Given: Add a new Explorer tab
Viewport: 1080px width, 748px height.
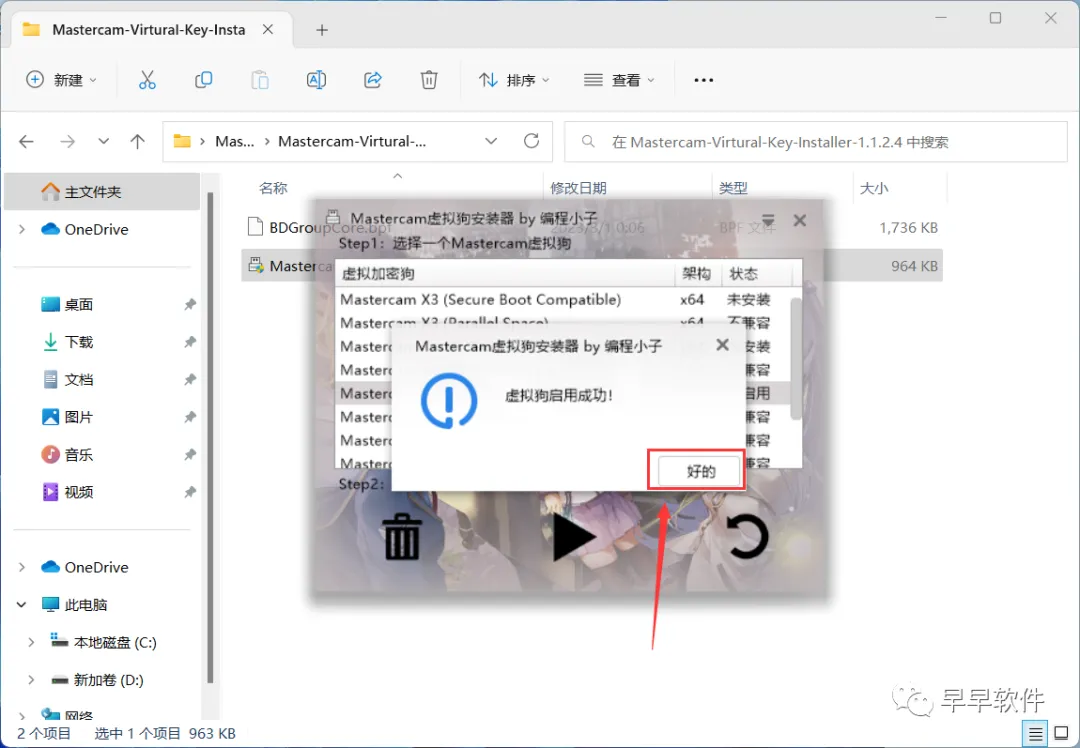Looking at the screenshot, I should click(322, 30).
